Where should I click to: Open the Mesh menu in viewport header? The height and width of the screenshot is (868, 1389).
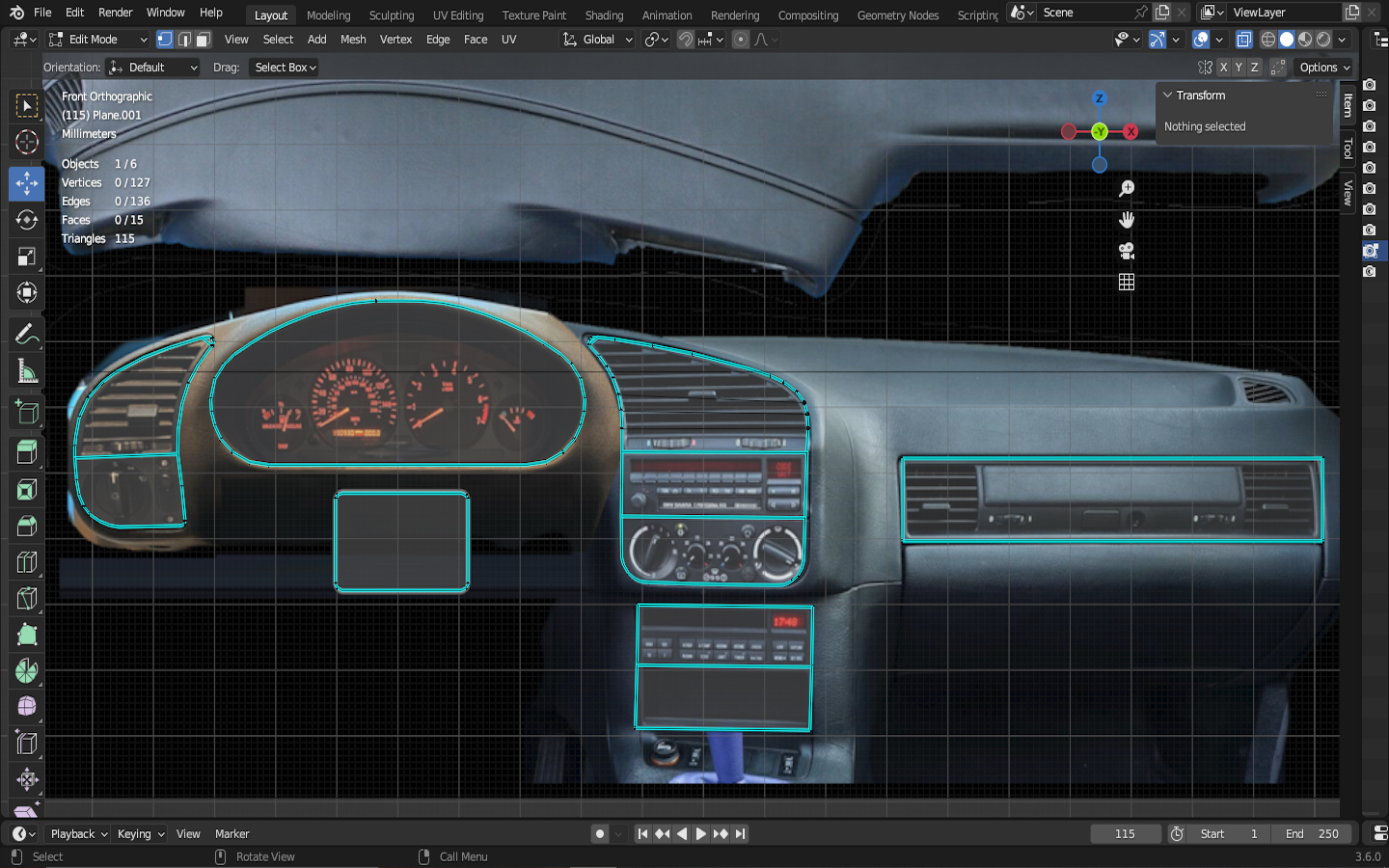point(353,40)
